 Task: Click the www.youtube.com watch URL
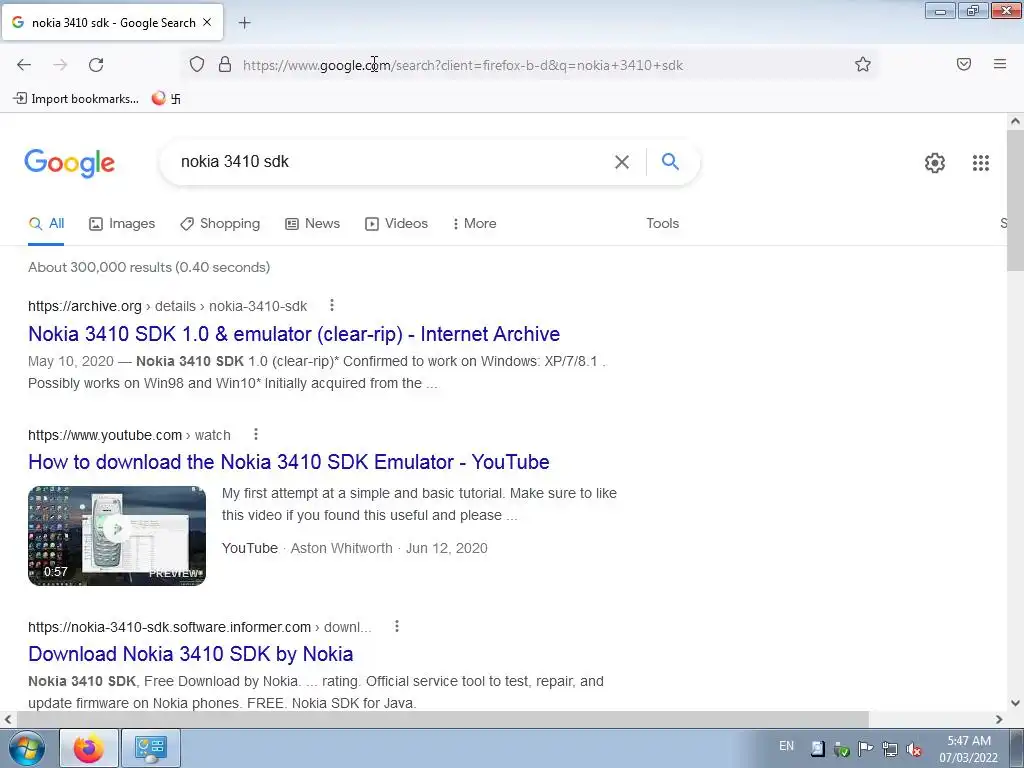pyautogui.click(x=129, y=435)
